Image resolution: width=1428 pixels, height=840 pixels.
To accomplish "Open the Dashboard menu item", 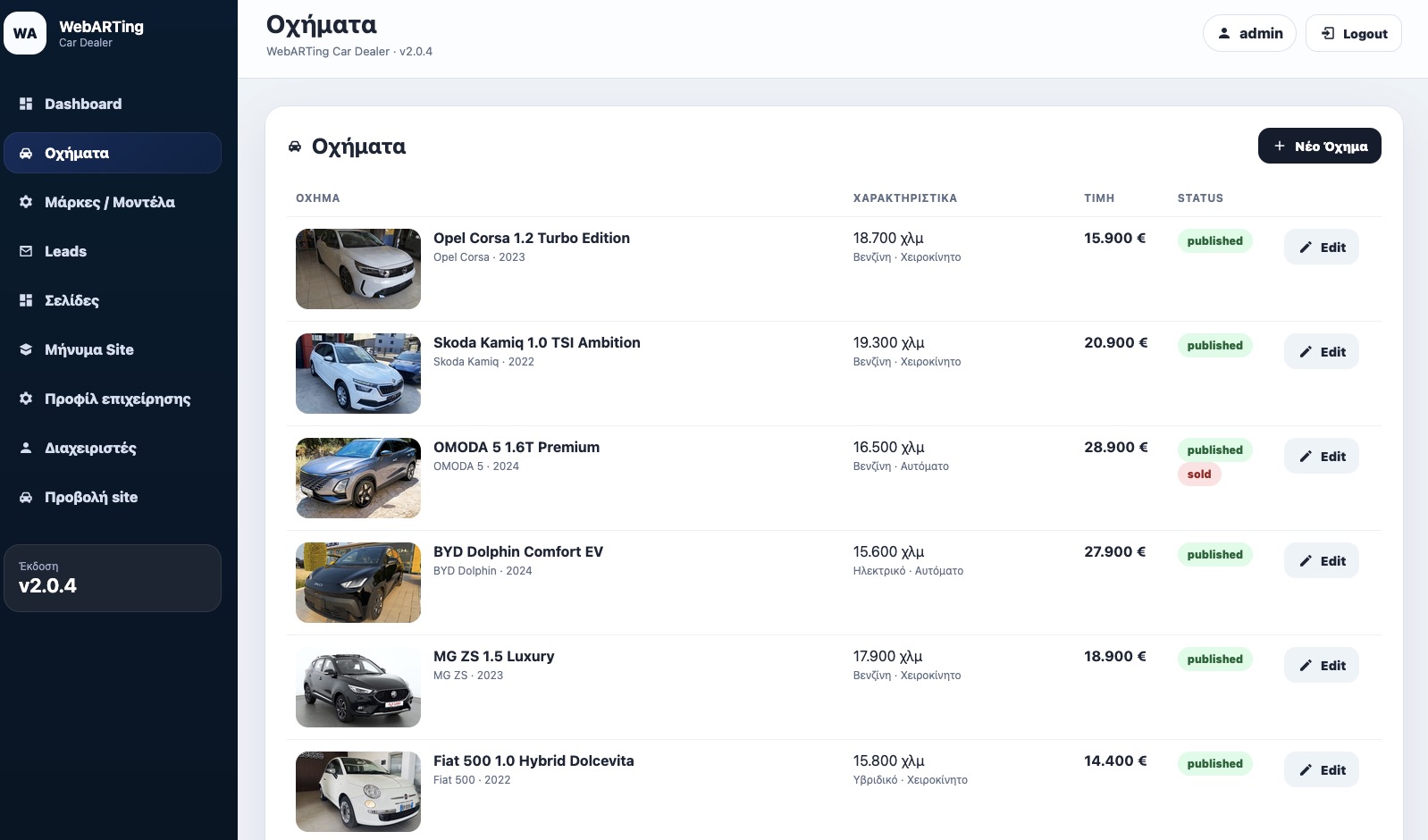I will pyautogui.click(x=113, y=104).
